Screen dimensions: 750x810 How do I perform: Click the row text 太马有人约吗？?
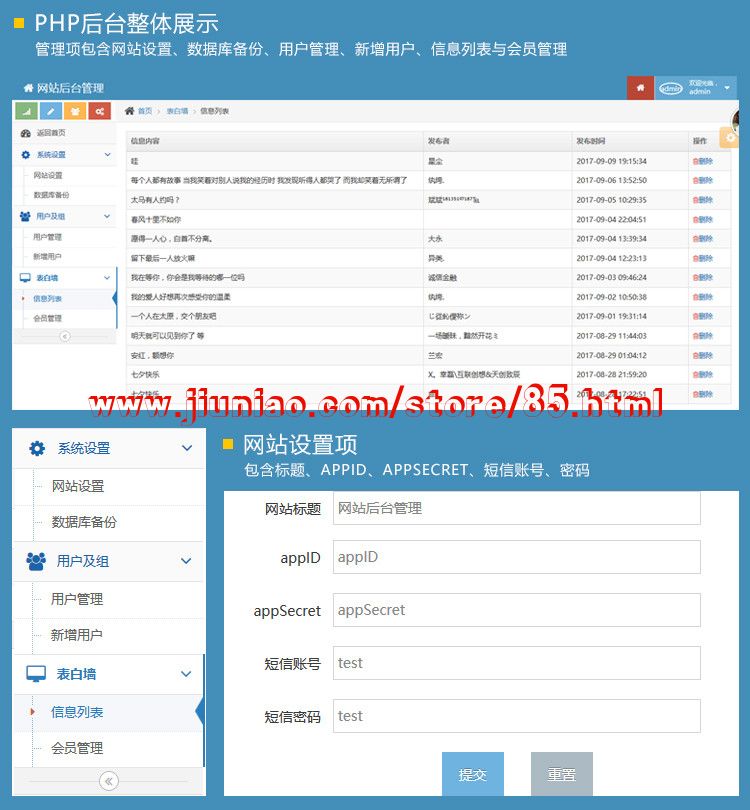click(x=155, y=200)
